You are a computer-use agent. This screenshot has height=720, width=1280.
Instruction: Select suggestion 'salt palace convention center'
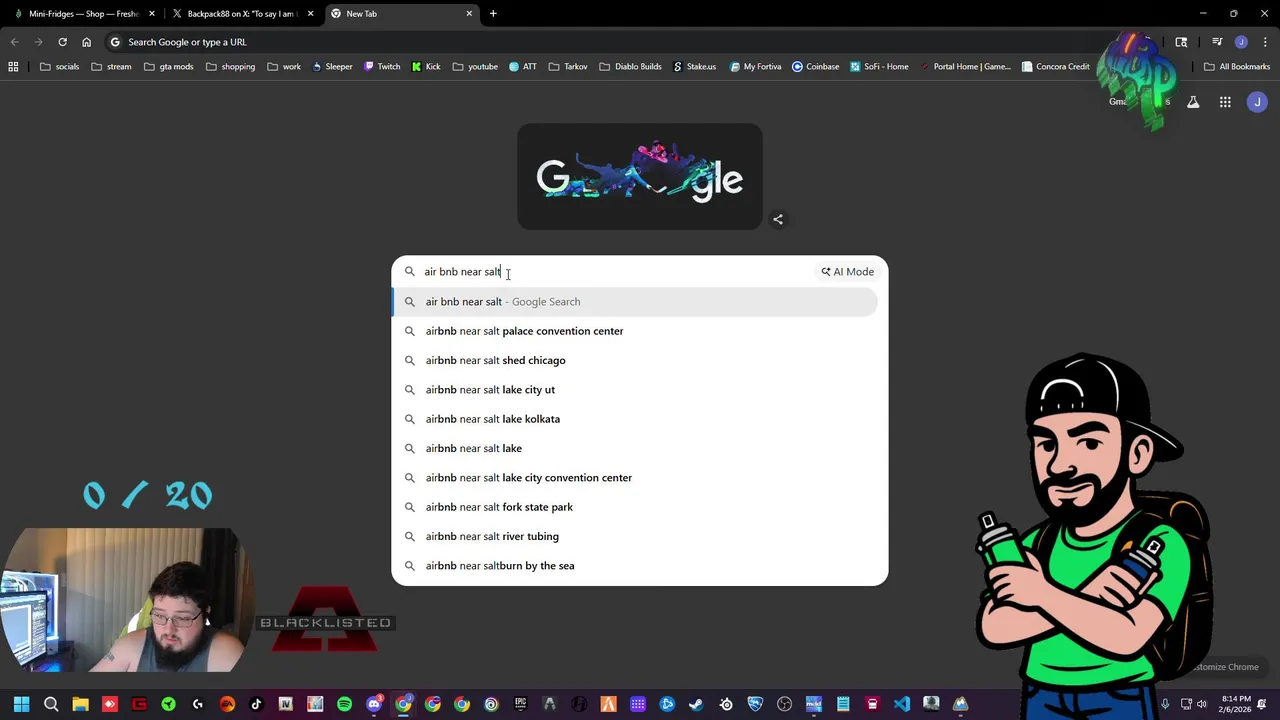[634, 331]
